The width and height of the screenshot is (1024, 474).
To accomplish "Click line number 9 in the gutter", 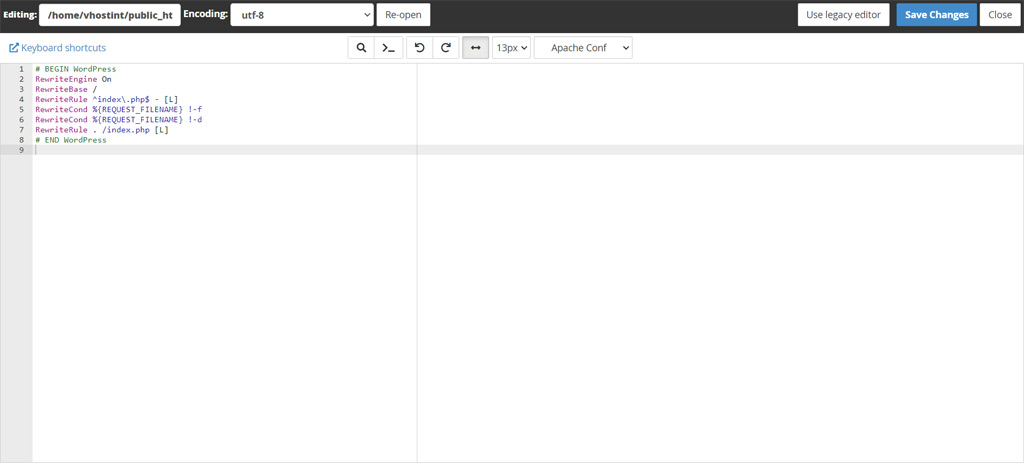I will (x=22, y=150).
